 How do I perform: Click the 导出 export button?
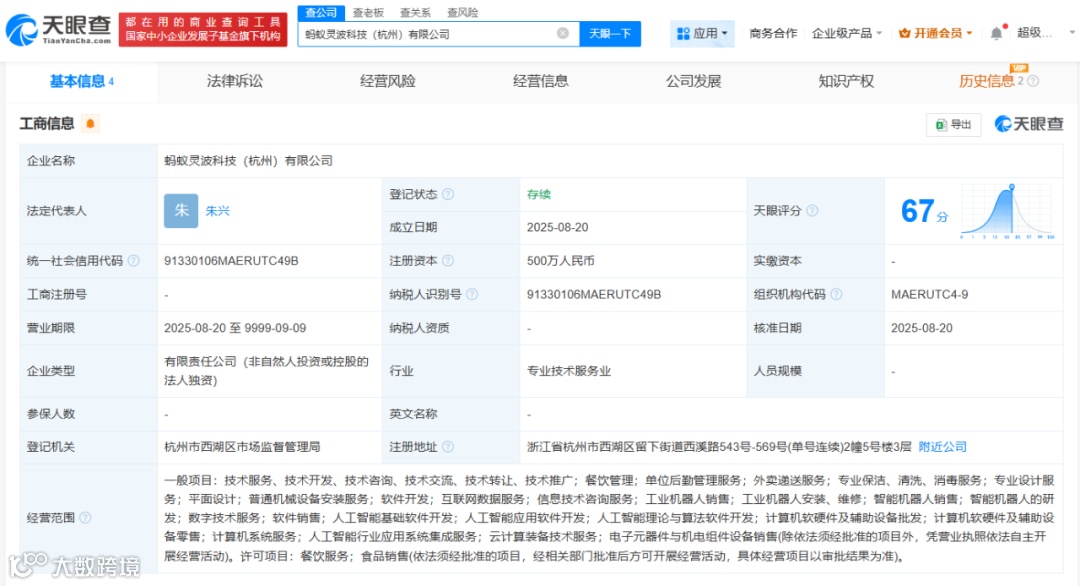point(953,124)
